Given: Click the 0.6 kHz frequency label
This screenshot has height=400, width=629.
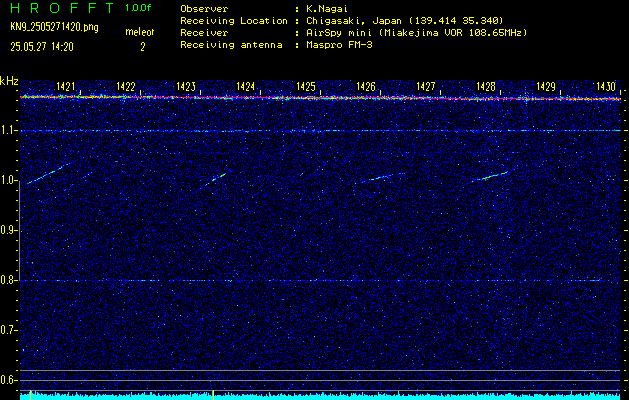Looking at the screenshot, I should click(9, 380).
